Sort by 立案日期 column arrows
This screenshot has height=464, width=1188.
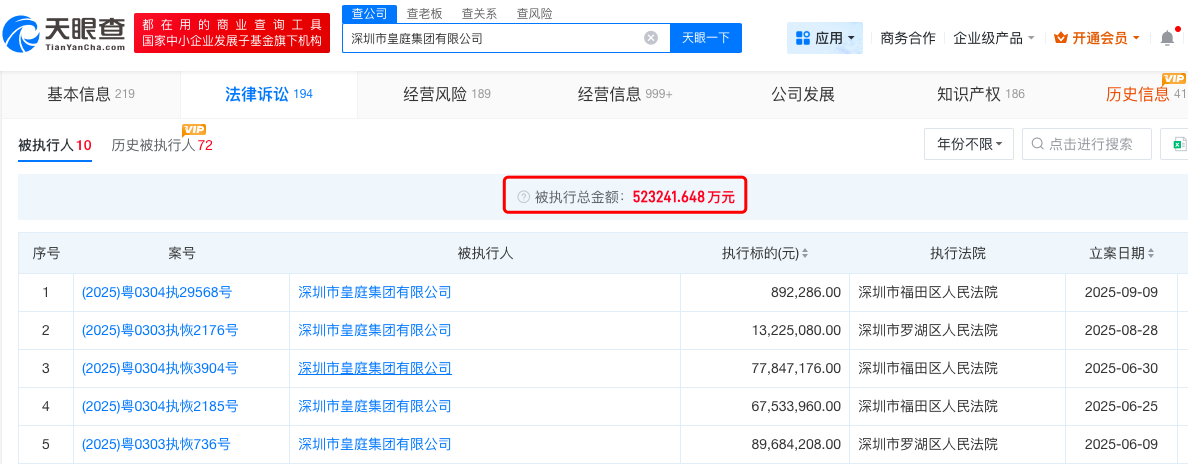point(1151,254)
